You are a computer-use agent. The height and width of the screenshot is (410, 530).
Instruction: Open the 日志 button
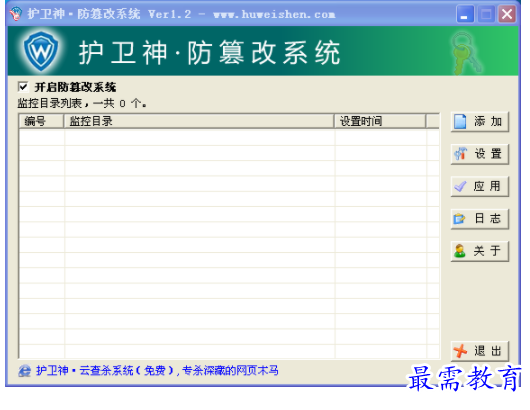pyautogui.click(x=480, y=219)
